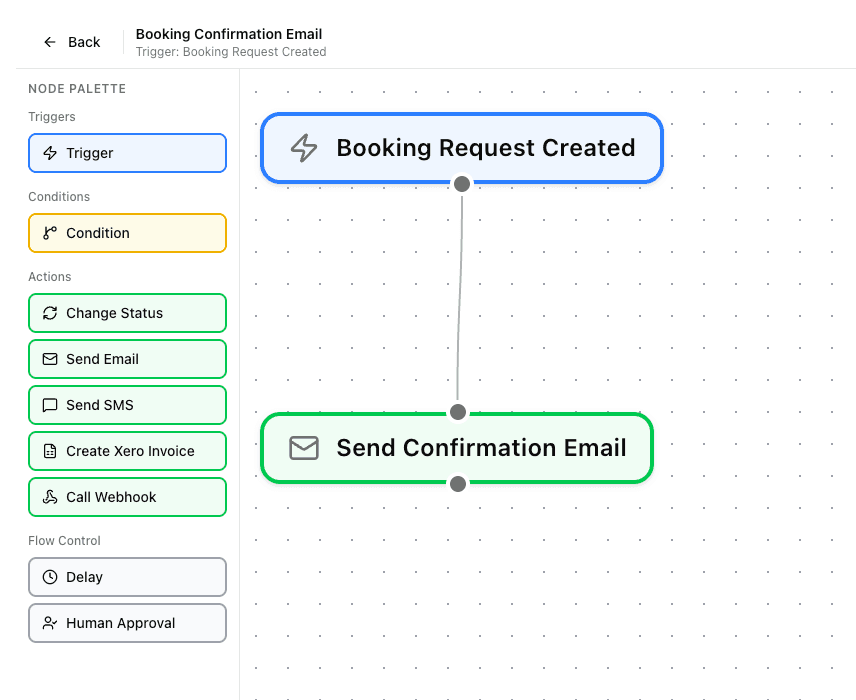
Task: Click the Back button
Action: (x=71, y=42)
